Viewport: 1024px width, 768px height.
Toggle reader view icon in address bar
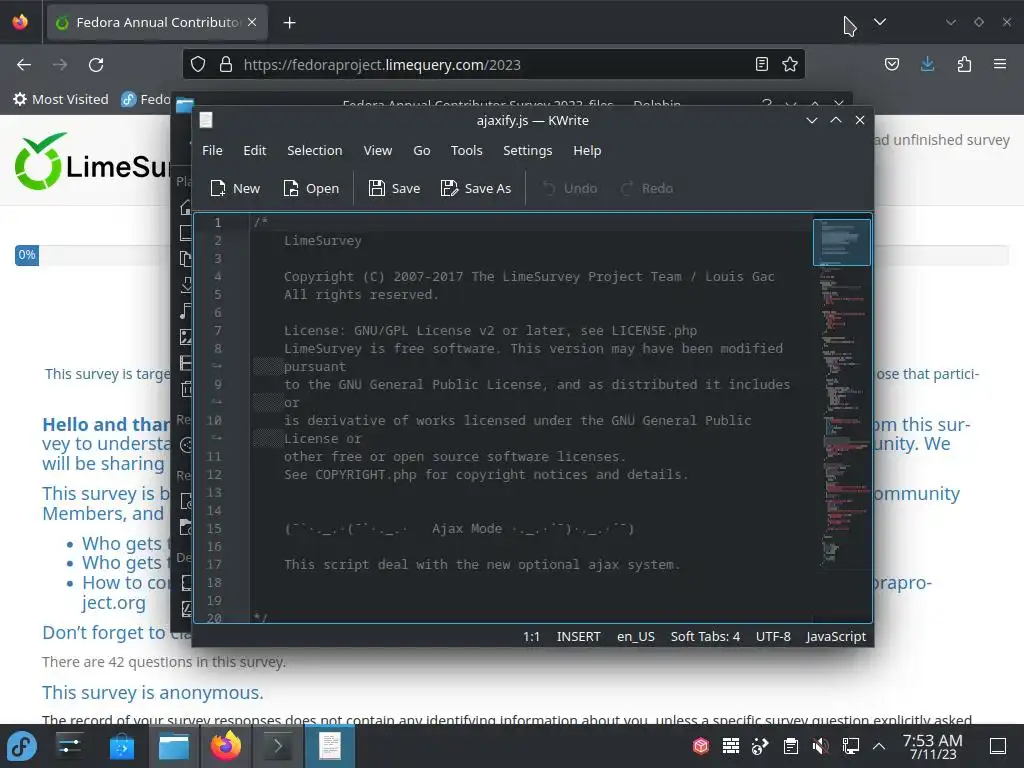coord(761,64)
